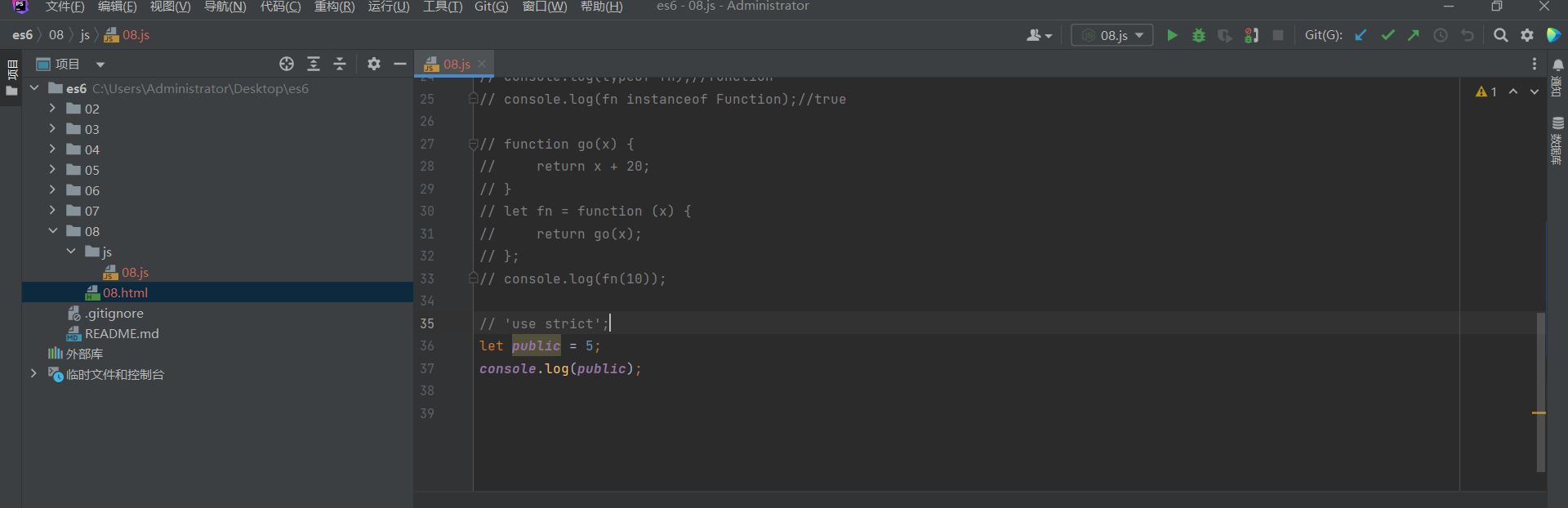Click 08.js breadcrumb in navigation bar
The image size is (1568, 508).
tap(127, 35)
